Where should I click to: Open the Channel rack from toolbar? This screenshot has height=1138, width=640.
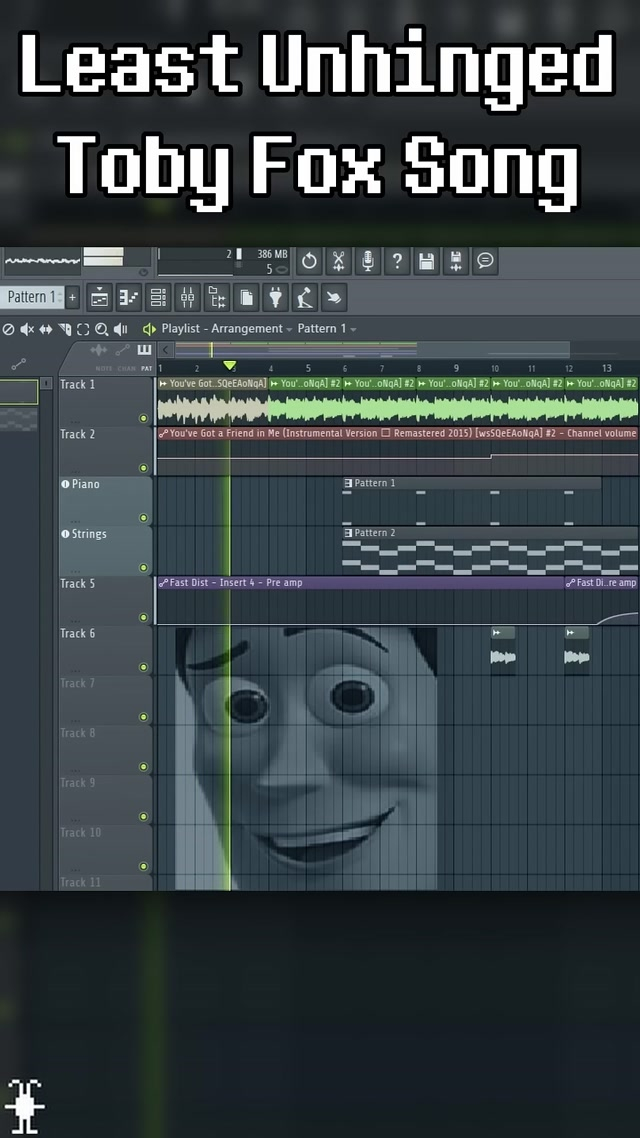[158, 297]
